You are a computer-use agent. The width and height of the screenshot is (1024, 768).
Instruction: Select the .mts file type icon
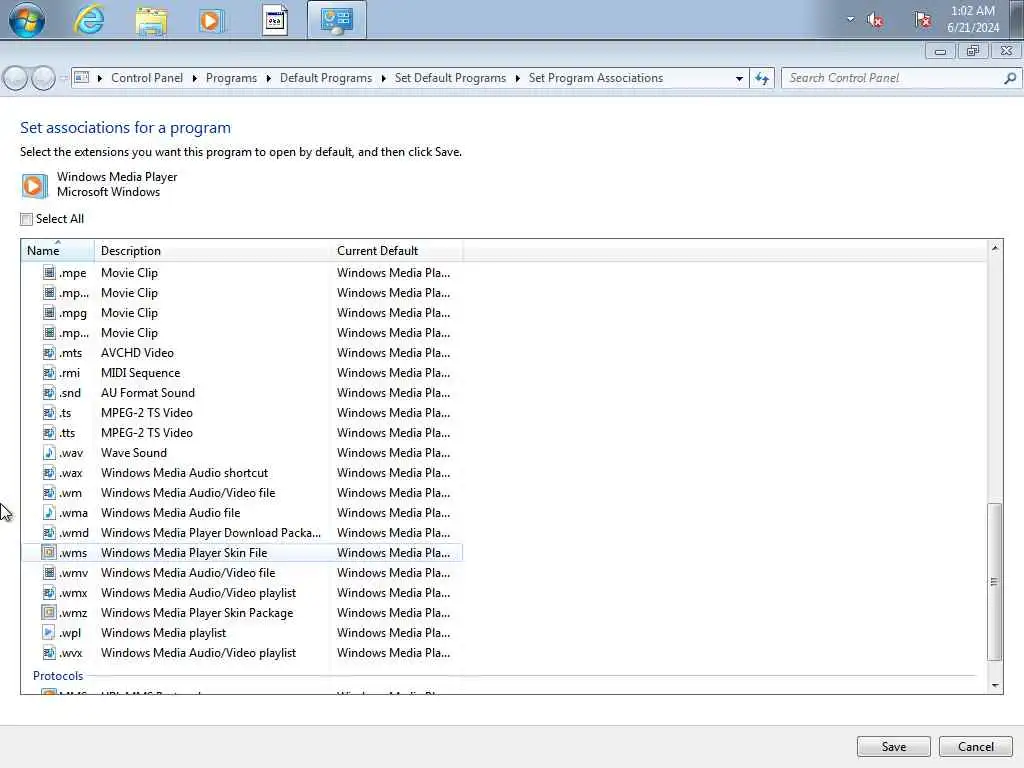point(49,353)
